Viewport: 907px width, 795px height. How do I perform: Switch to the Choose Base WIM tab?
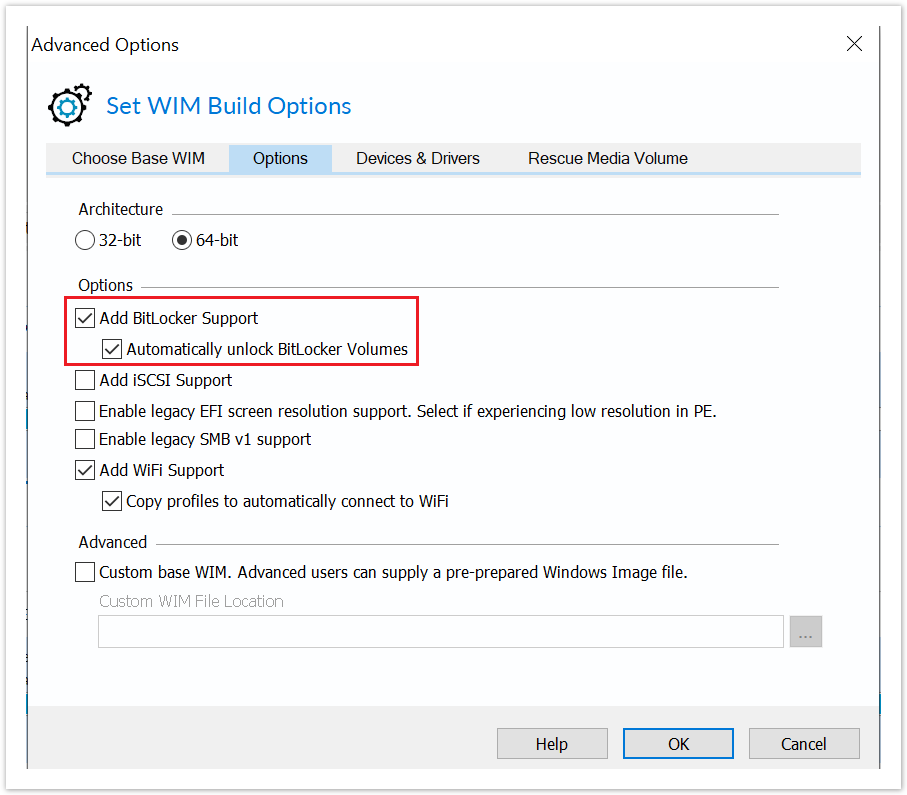click(x=138, y=158)
